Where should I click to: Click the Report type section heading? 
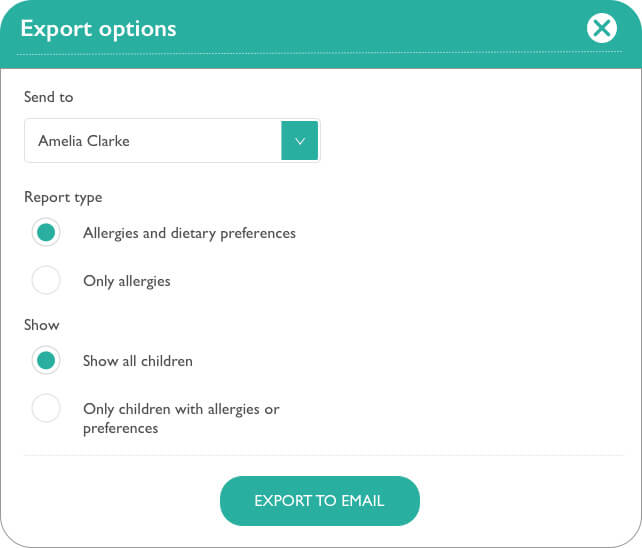(x=63, y=197)
